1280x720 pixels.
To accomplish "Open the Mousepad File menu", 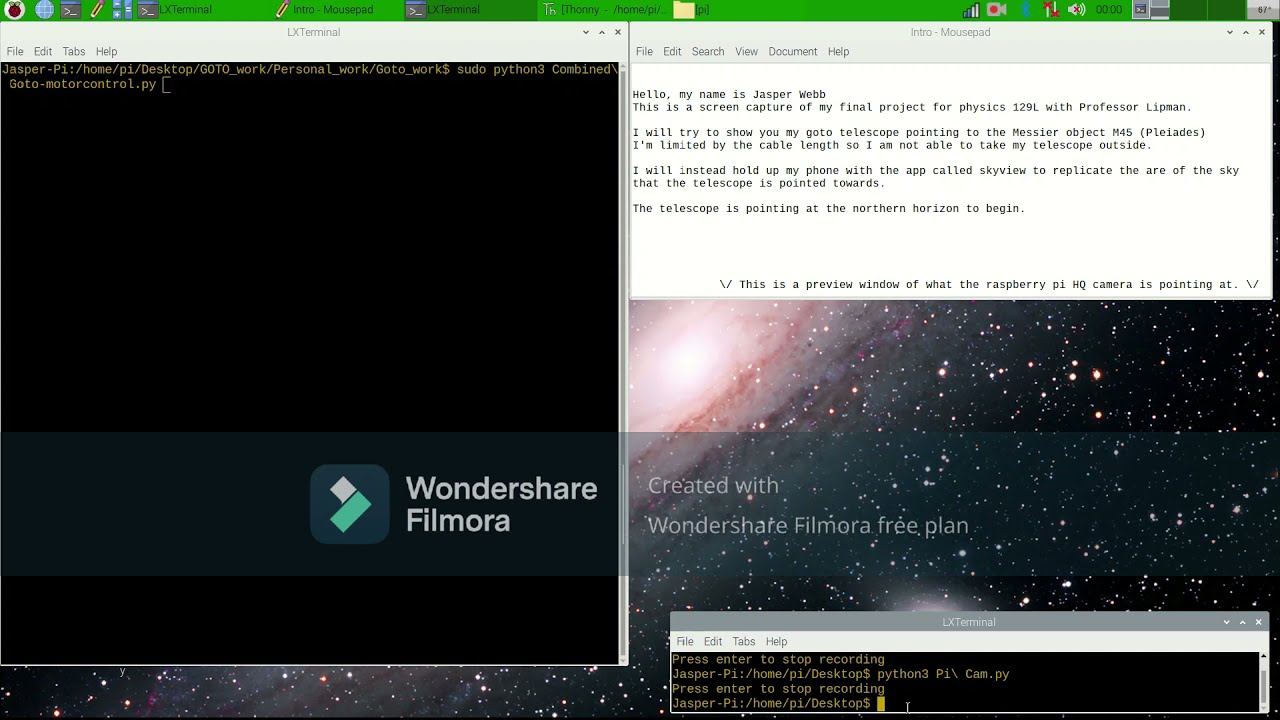I will (x=644, y=51).
